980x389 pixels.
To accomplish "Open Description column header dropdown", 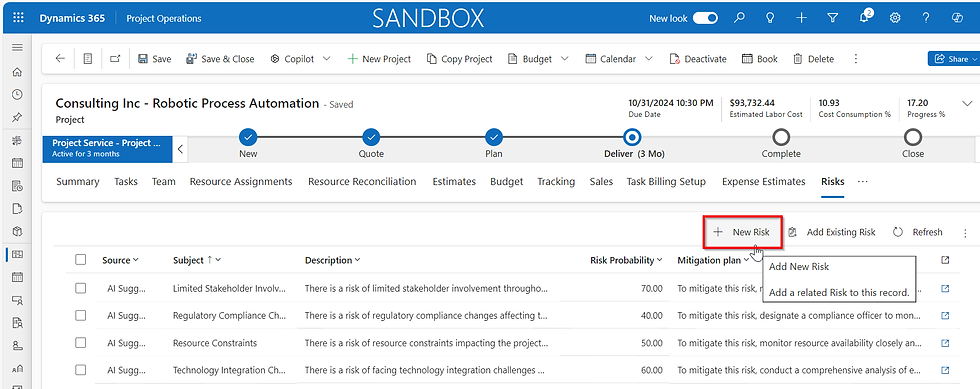I will tap(332, 260).
